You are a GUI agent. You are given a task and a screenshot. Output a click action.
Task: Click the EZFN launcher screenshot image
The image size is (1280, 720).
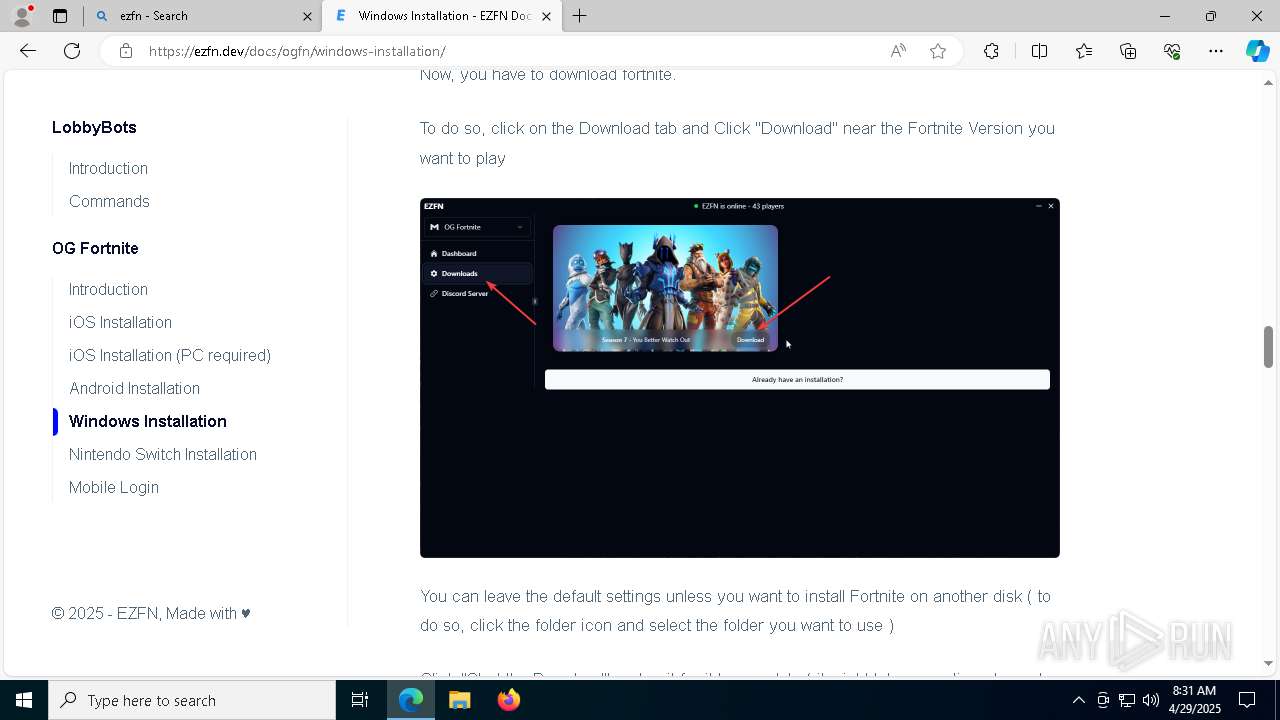[740, 378]
